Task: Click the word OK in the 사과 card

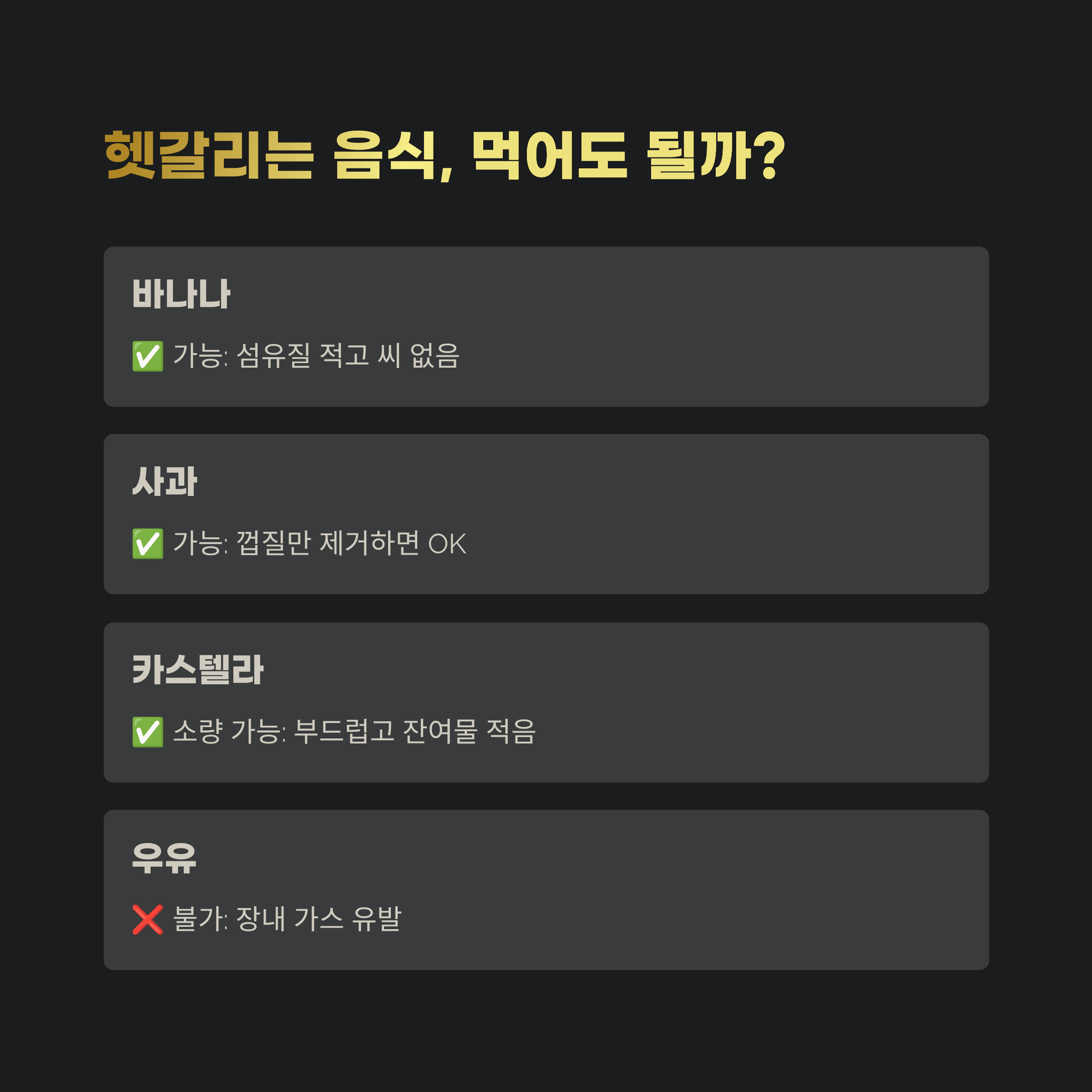Action: click(447, 544)
